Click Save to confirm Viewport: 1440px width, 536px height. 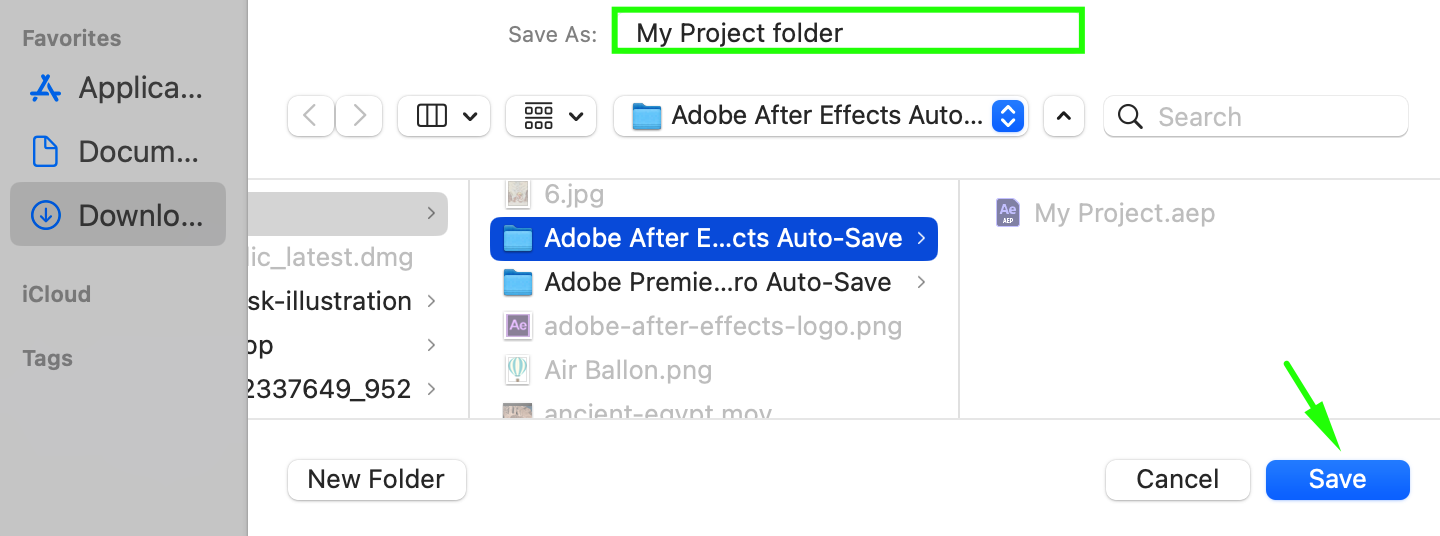tap(1337, 480)
